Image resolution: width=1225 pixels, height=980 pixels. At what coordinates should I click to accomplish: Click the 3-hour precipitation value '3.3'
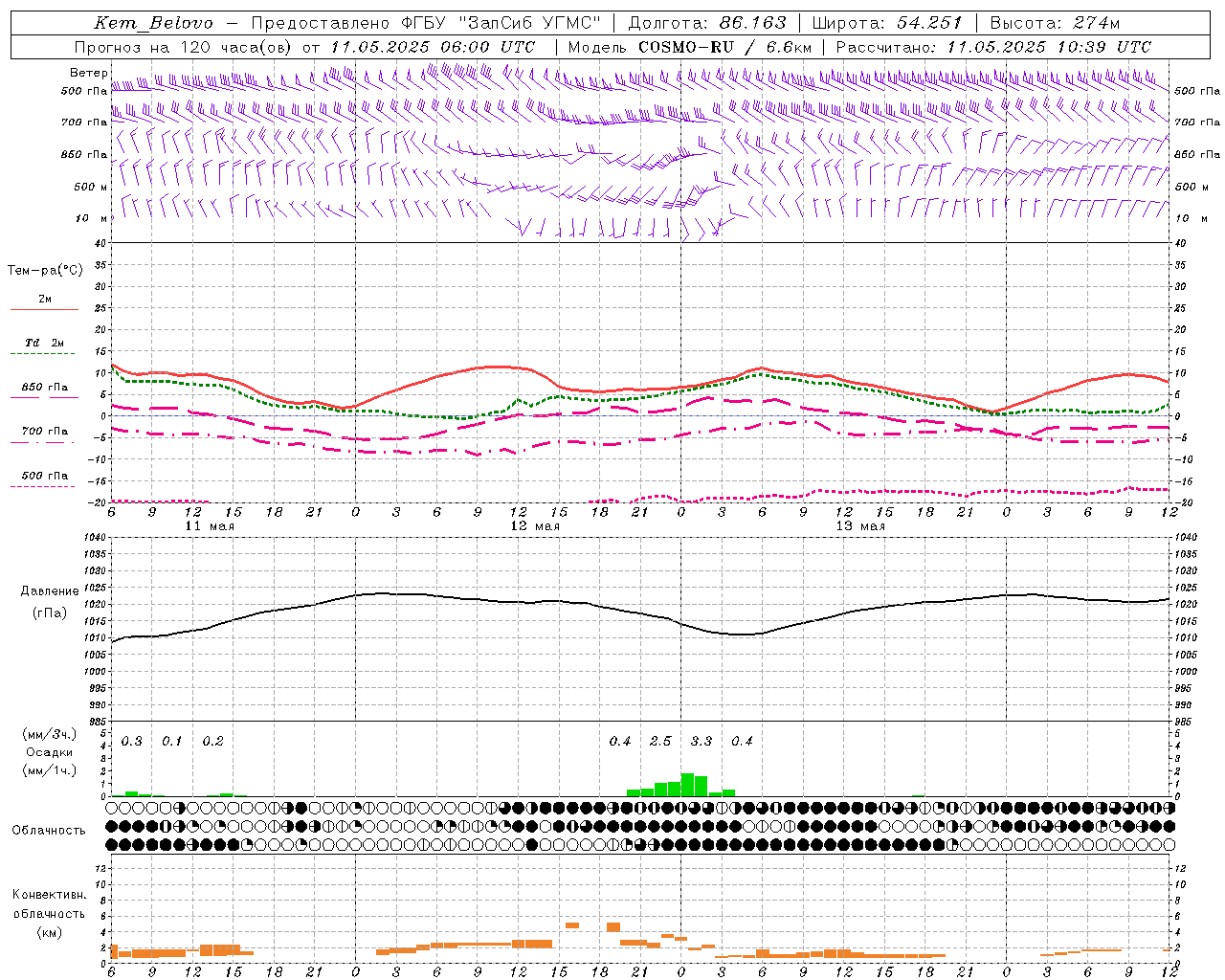[x=702, y=741]
